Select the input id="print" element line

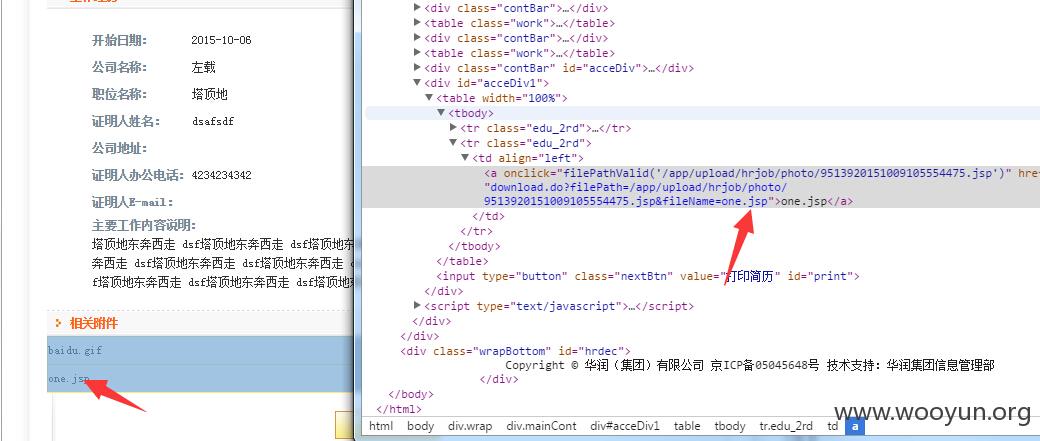coord(647,276)
